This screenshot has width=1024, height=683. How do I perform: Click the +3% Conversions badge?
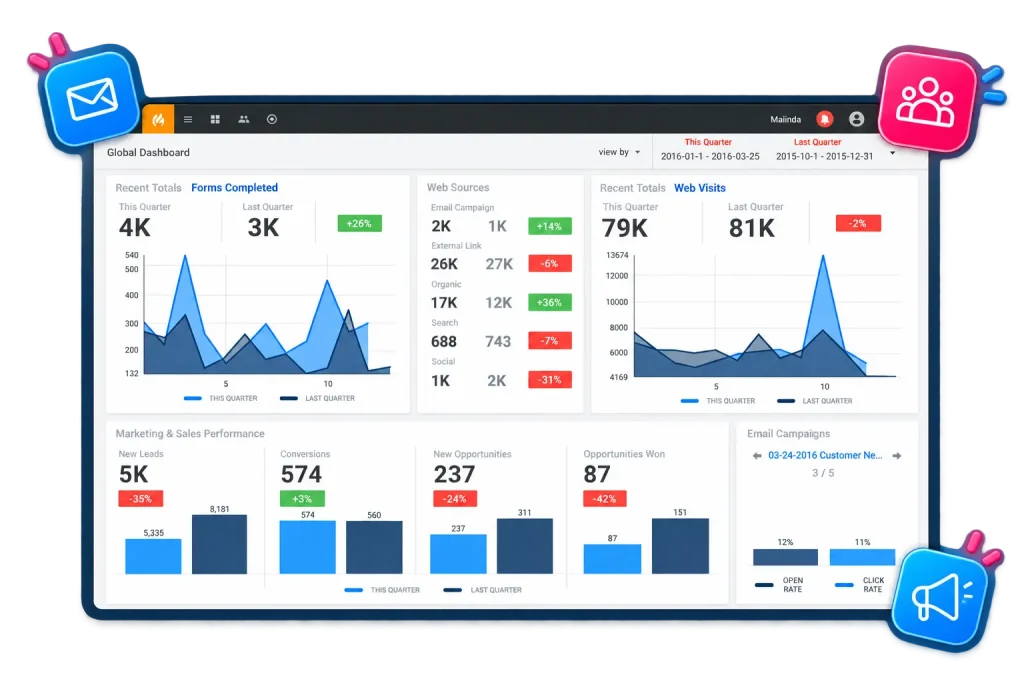click(x=302, y=499)
